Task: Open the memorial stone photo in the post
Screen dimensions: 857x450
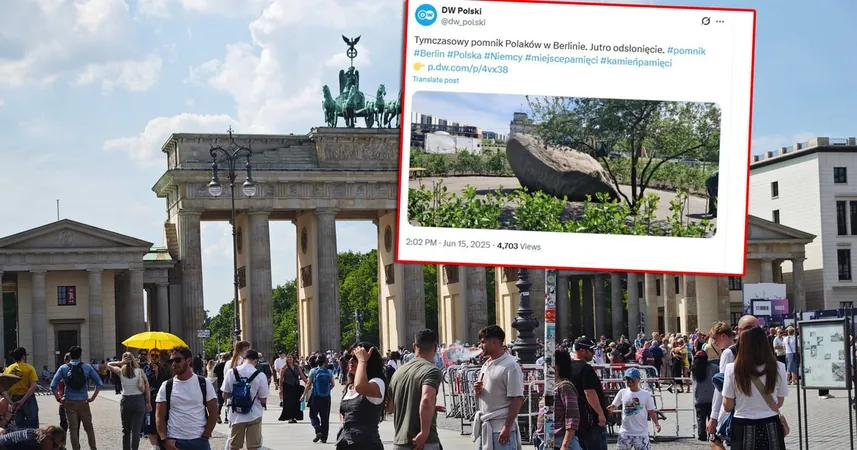Action: tap(565, 164)
